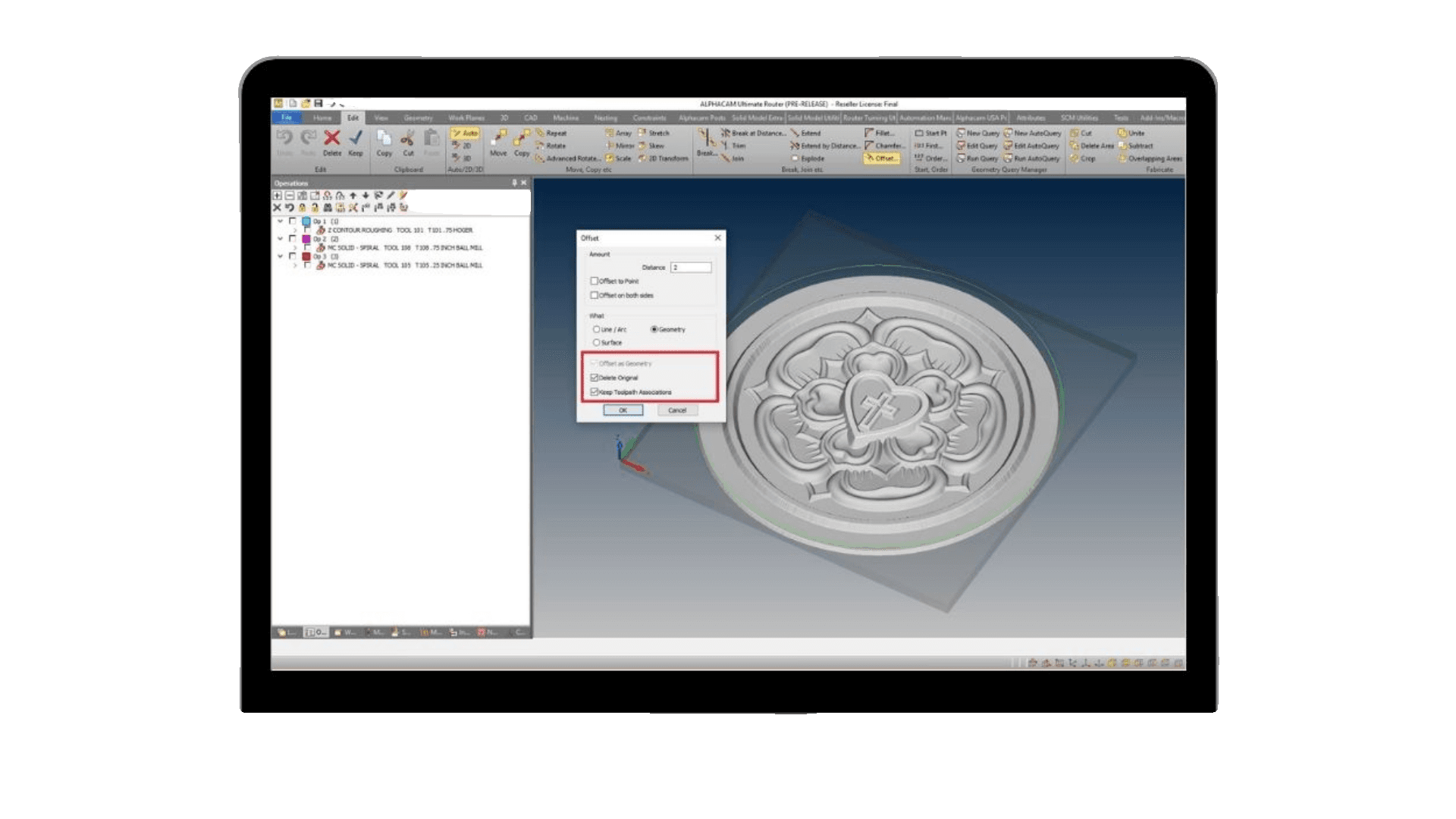Collapse the Op 2 tree node
1456x819 pixels.
[280, 239]
